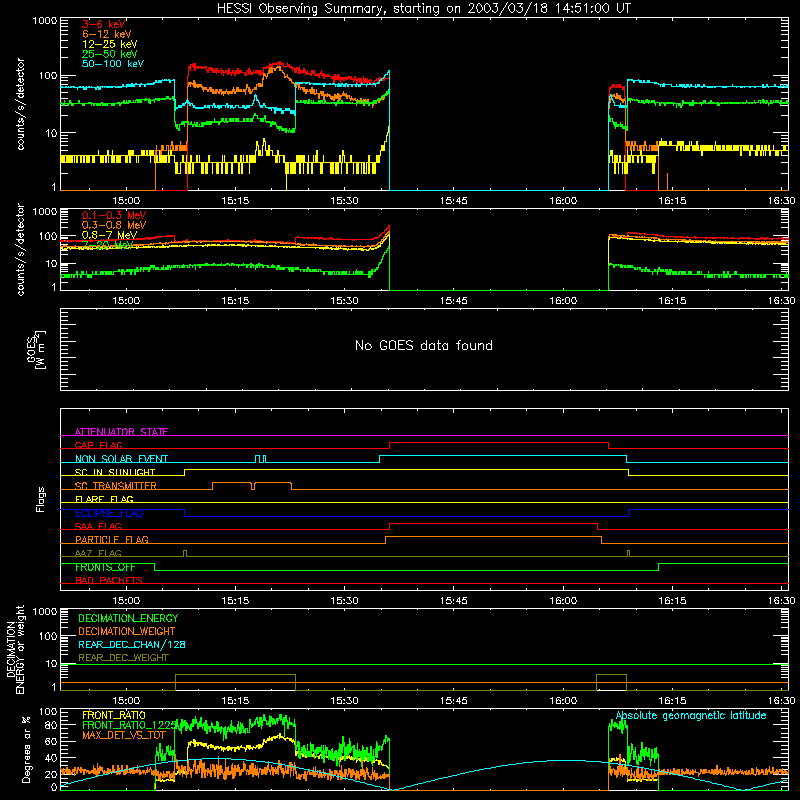Click the FRONT_RATIO_1225 legend label
This screenshot has height=800, width=800.
point(129,725)
